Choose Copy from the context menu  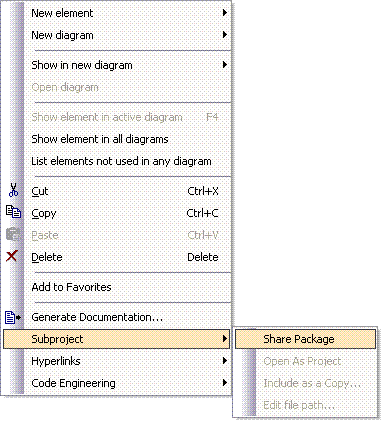click(x=117, y=213)
